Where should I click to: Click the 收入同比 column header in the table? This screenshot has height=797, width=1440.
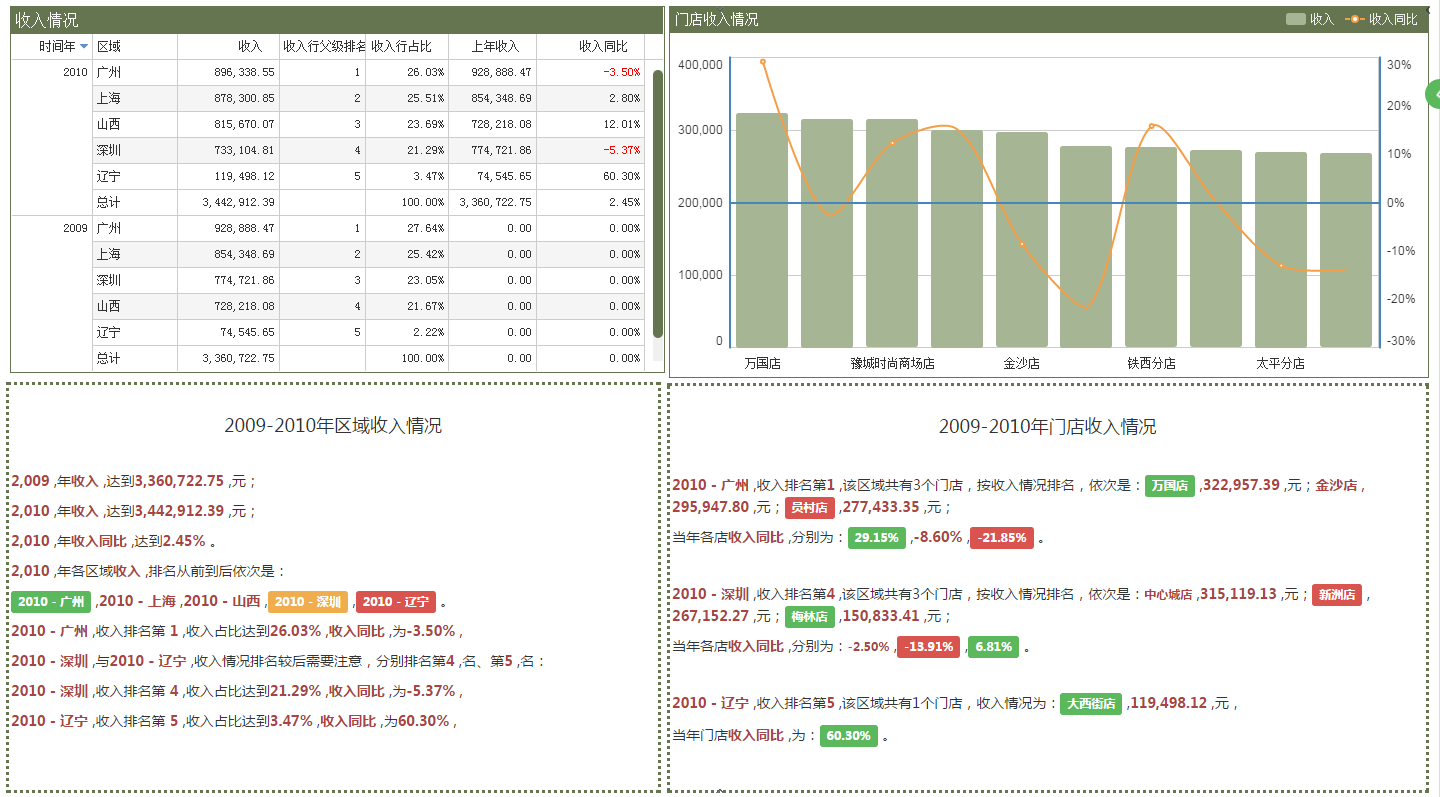[x=591, y=47]
